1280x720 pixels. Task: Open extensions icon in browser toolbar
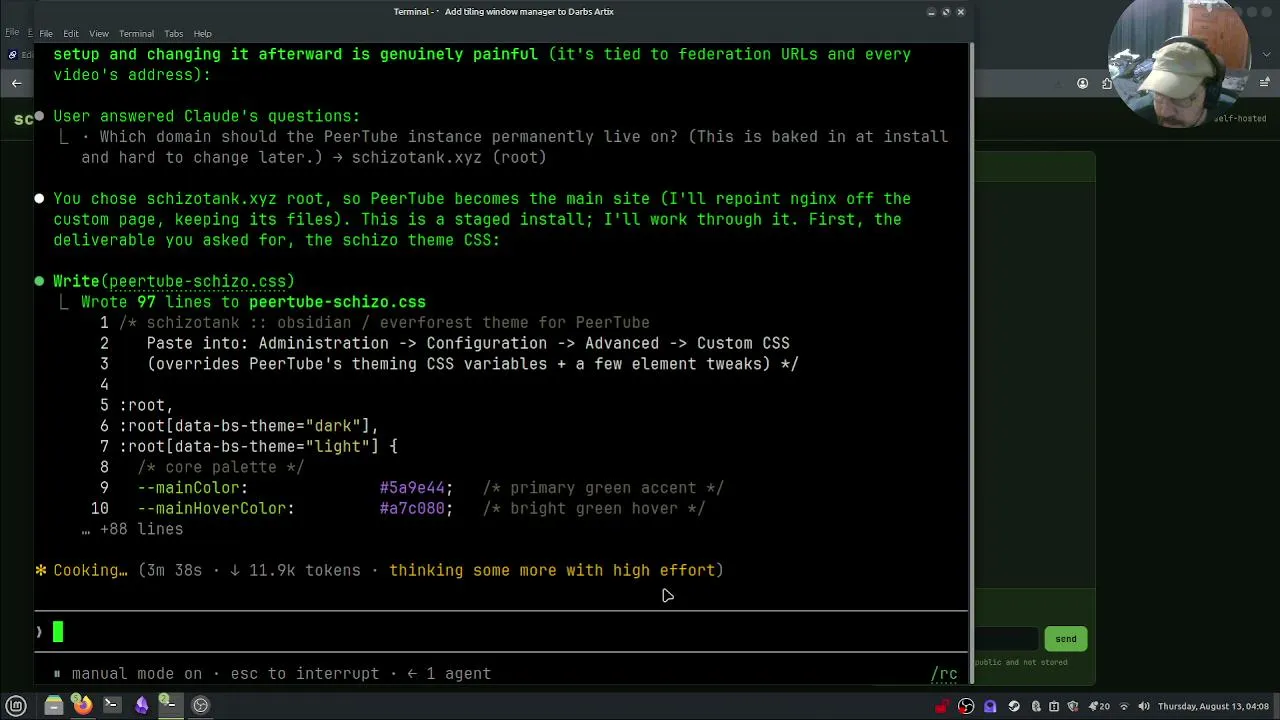(1106, 84)
